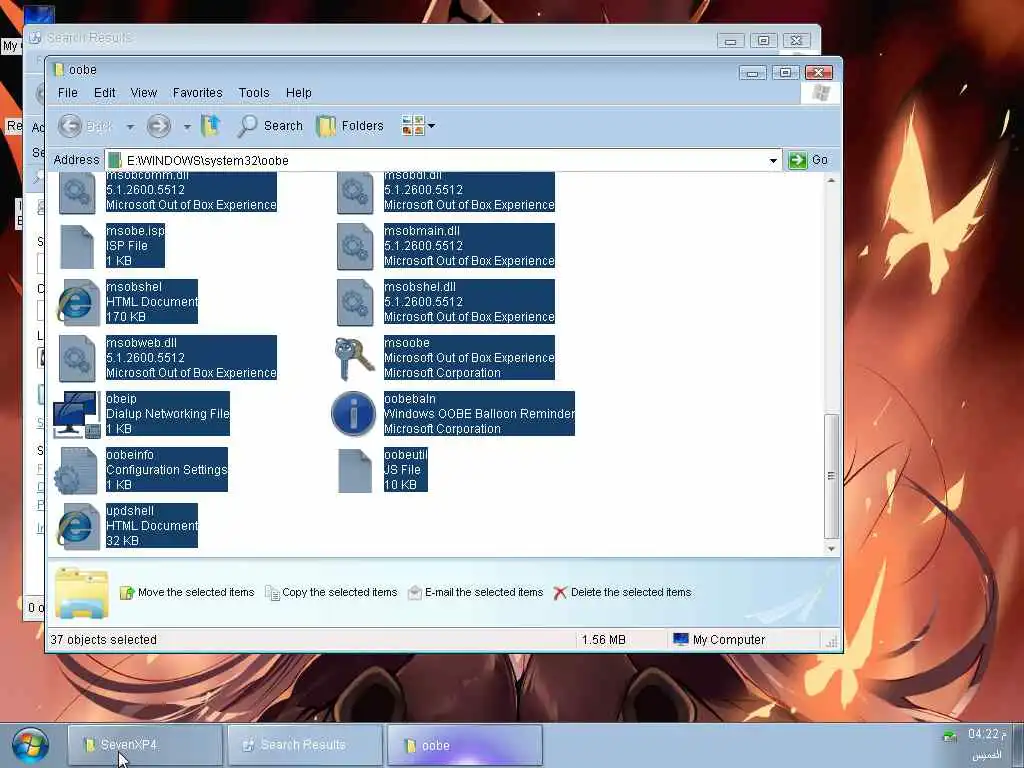This screenshot has height=768, width=1024.
Task: Open the Tools menu
Action: click(x=254, y=93)
